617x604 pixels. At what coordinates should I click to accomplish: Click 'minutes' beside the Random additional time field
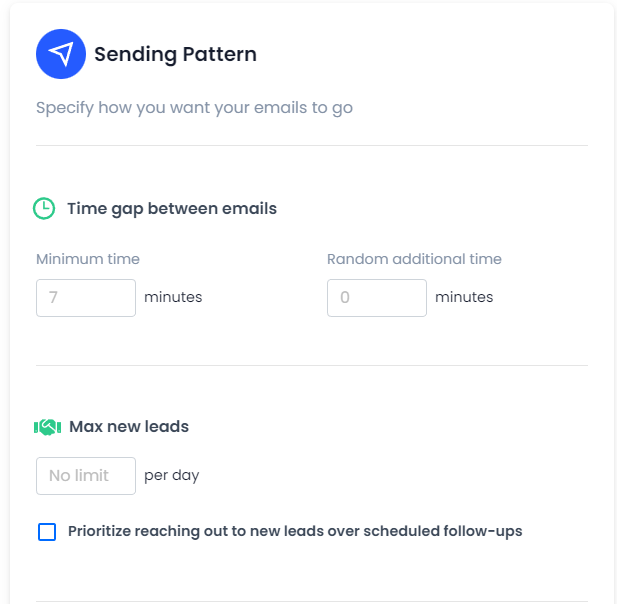(x=464, y=297)
